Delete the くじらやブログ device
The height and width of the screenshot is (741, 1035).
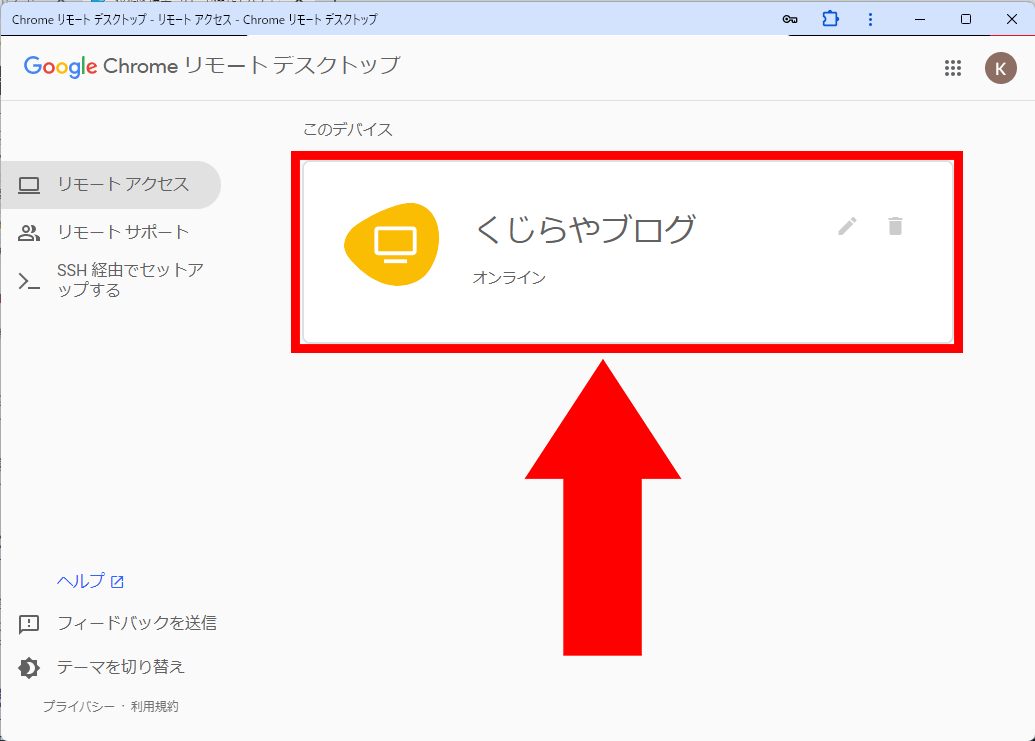896,227
